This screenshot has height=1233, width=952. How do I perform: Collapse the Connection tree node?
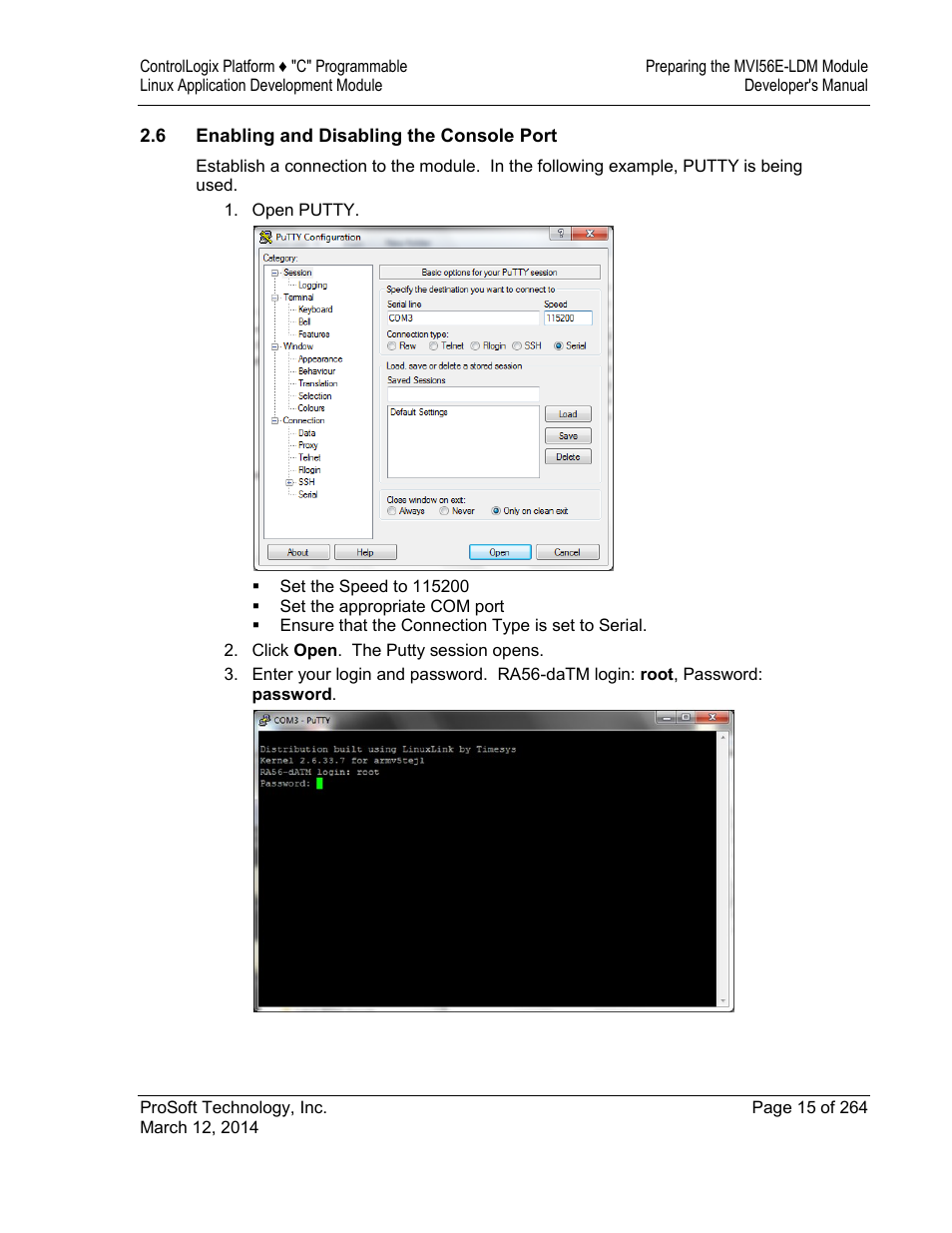[x=274, y=420]
